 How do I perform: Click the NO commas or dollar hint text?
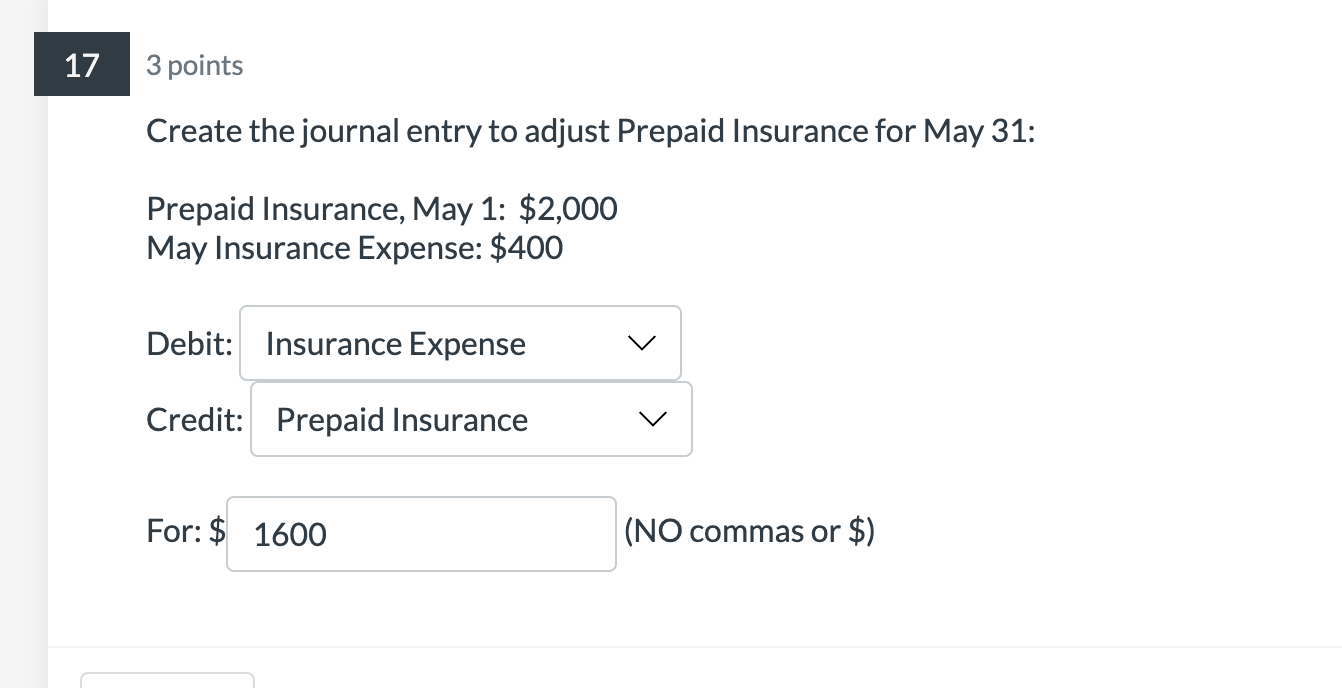coord(750,531)
